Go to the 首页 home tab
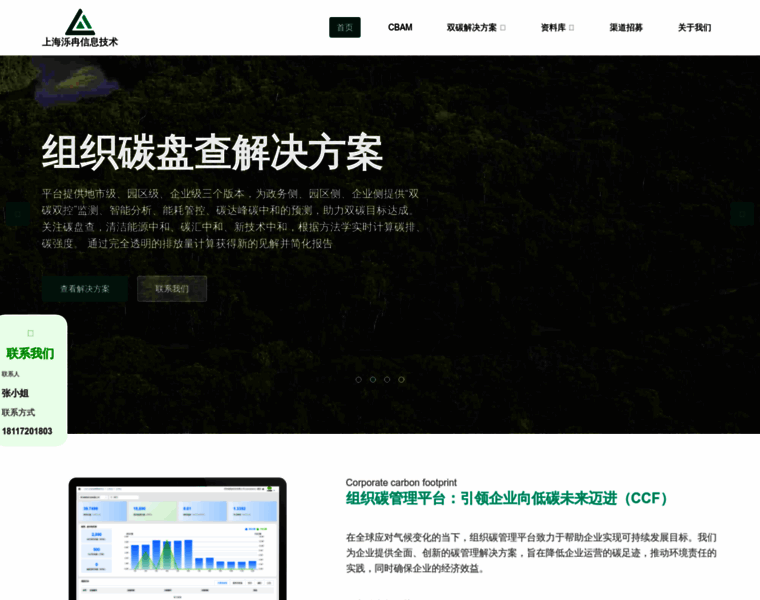The image size is (760, 600). 345,28
